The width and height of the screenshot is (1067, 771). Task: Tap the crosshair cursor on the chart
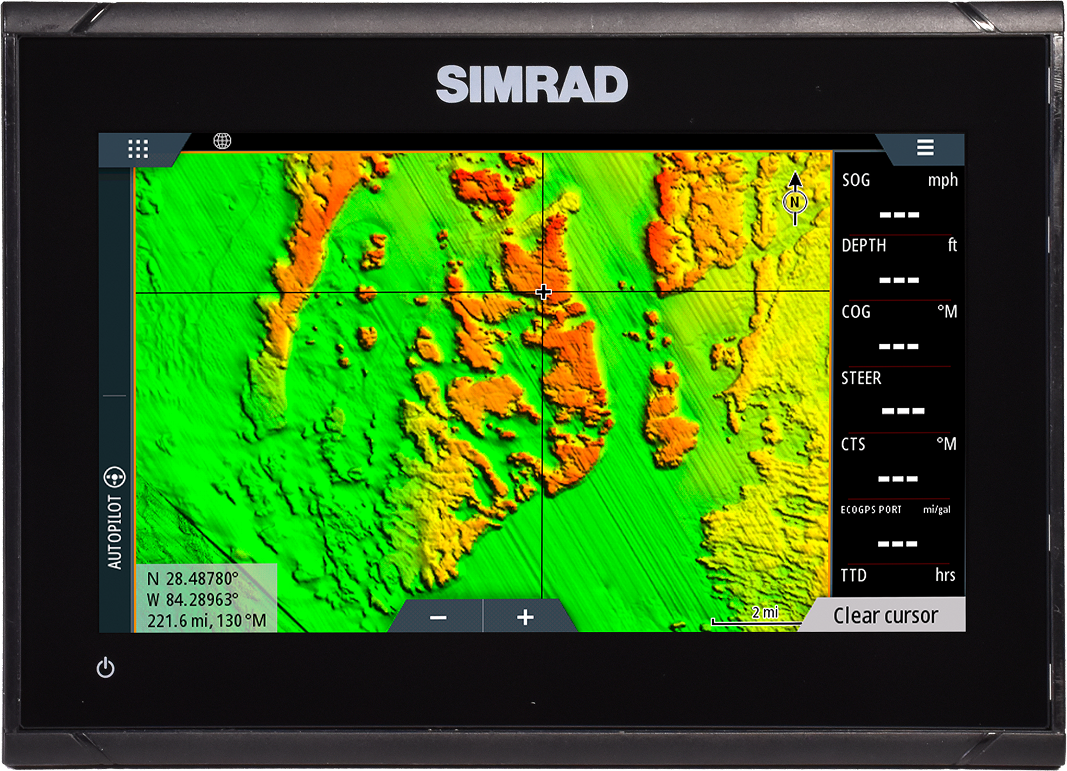(543, 292)
